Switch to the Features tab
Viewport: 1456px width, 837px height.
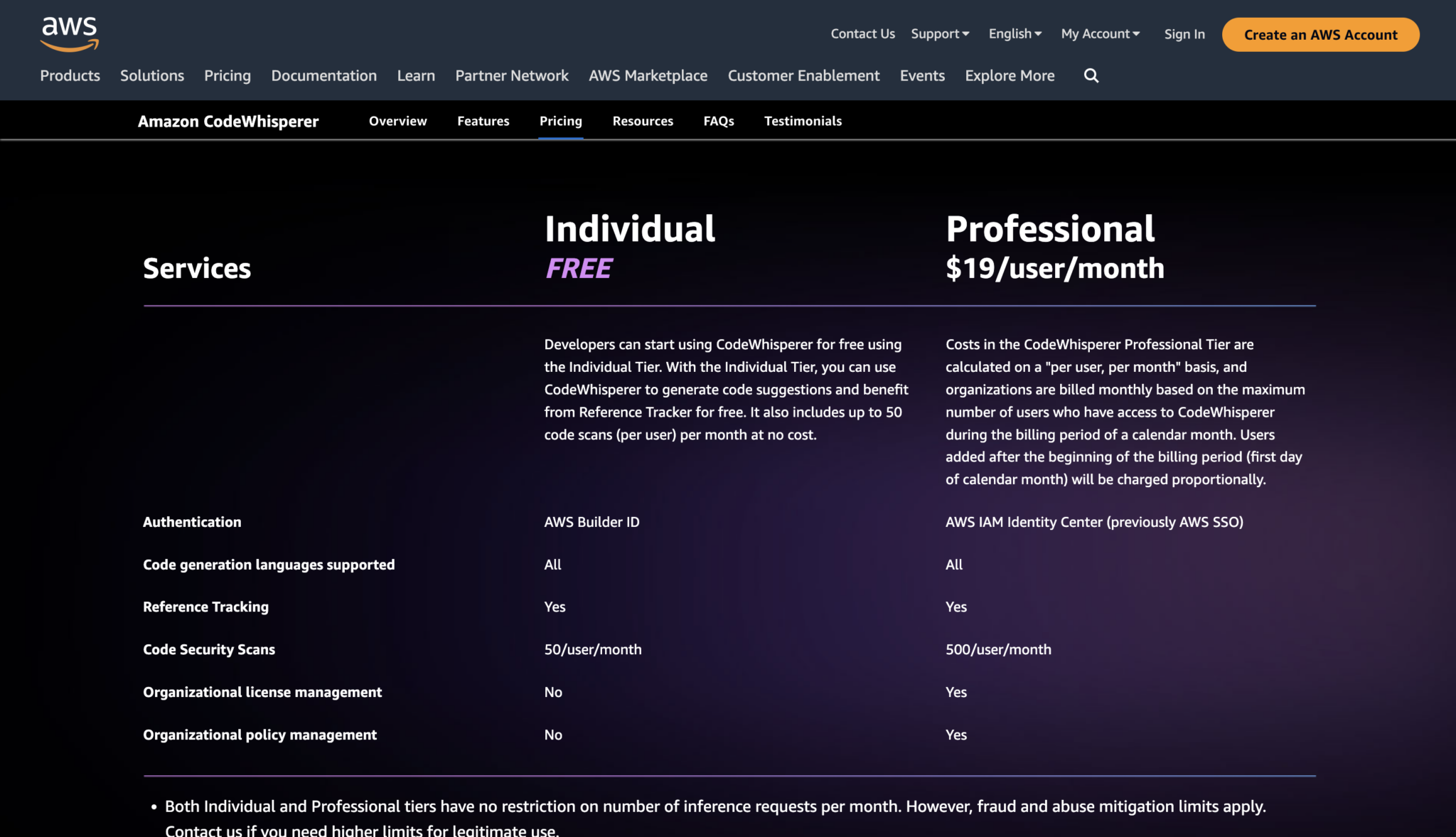483,121
